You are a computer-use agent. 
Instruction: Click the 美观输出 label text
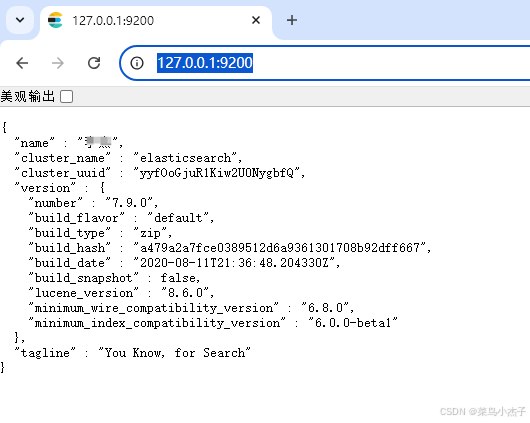28,96
